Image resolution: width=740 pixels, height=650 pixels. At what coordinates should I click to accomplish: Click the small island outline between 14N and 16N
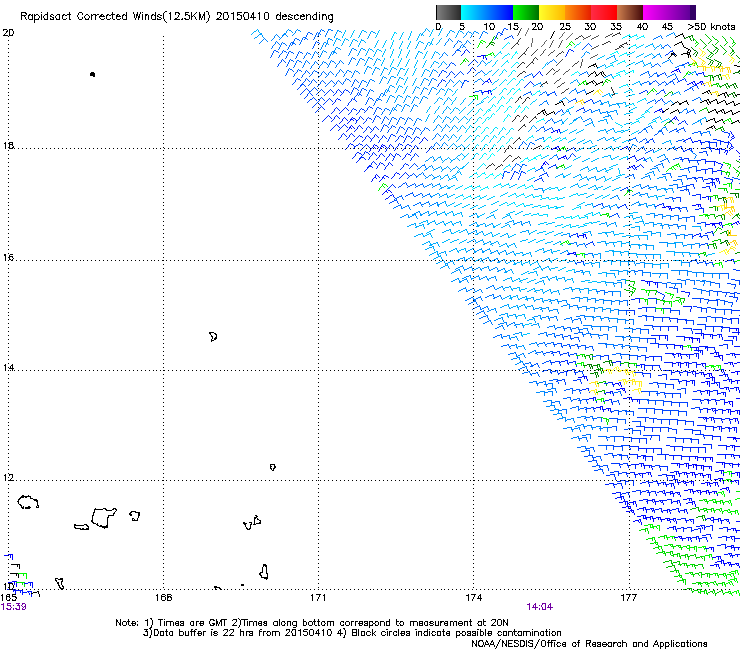pos(213,337)
